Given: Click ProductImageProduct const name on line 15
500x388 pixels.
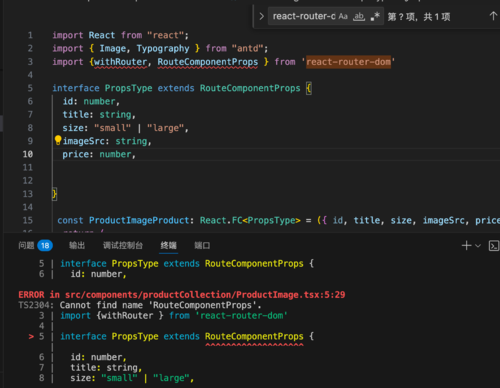Looking at the screenshot, I should pyautogui.click(x=139, y=220).
